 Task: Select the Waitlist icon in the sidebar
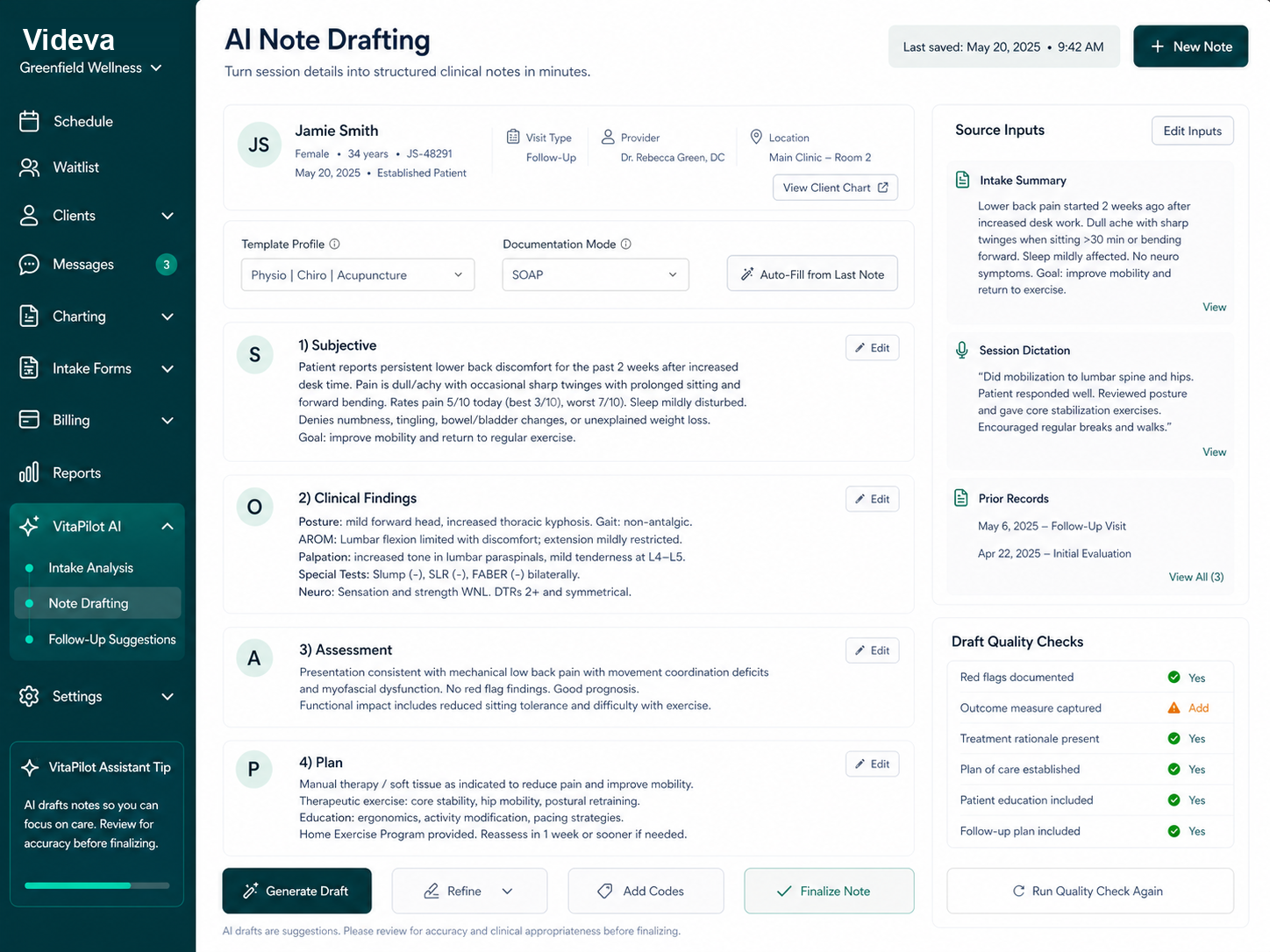click(29, 167)
